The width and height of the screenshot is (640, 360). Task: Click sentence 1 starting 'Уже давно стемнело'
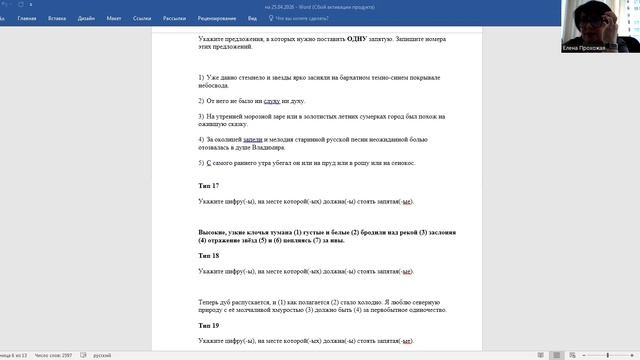click(x=319, y=82)
